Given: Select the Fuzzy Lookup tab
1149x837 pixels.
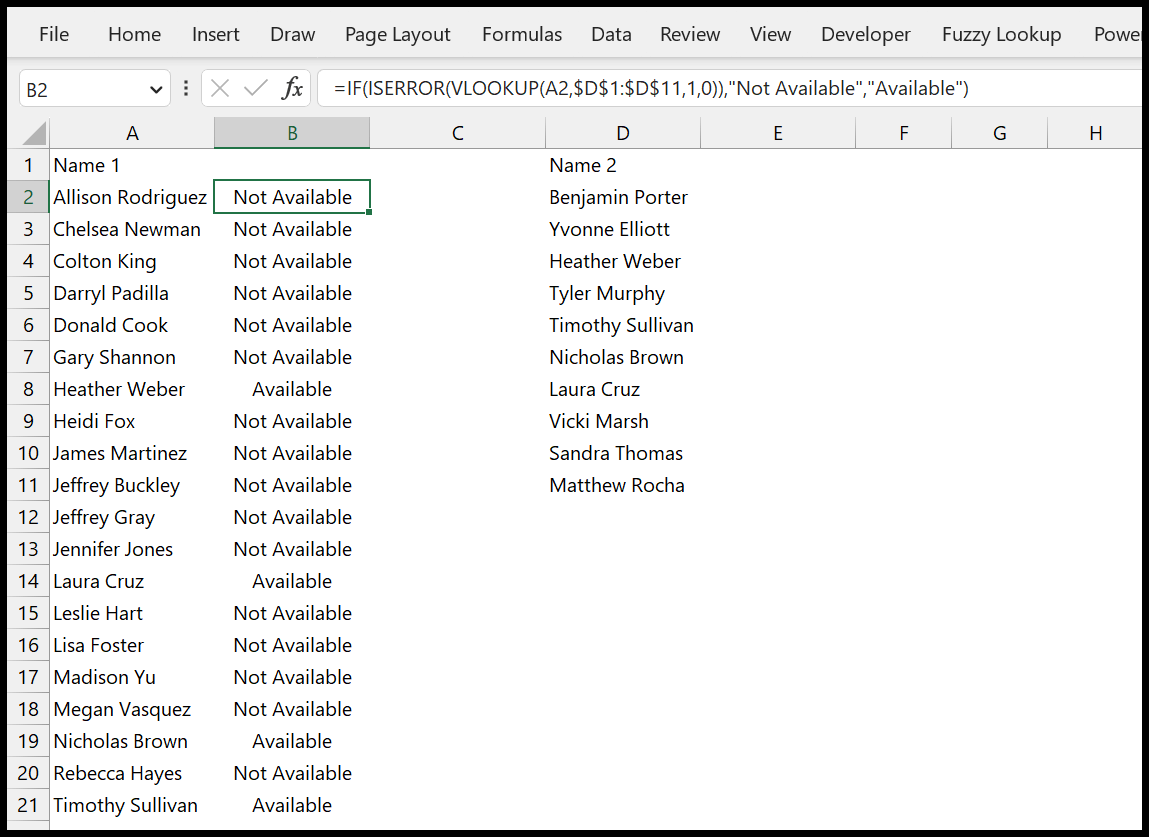Looking at the screenshot, I should pyautogui.click(x=1001, y=34).
